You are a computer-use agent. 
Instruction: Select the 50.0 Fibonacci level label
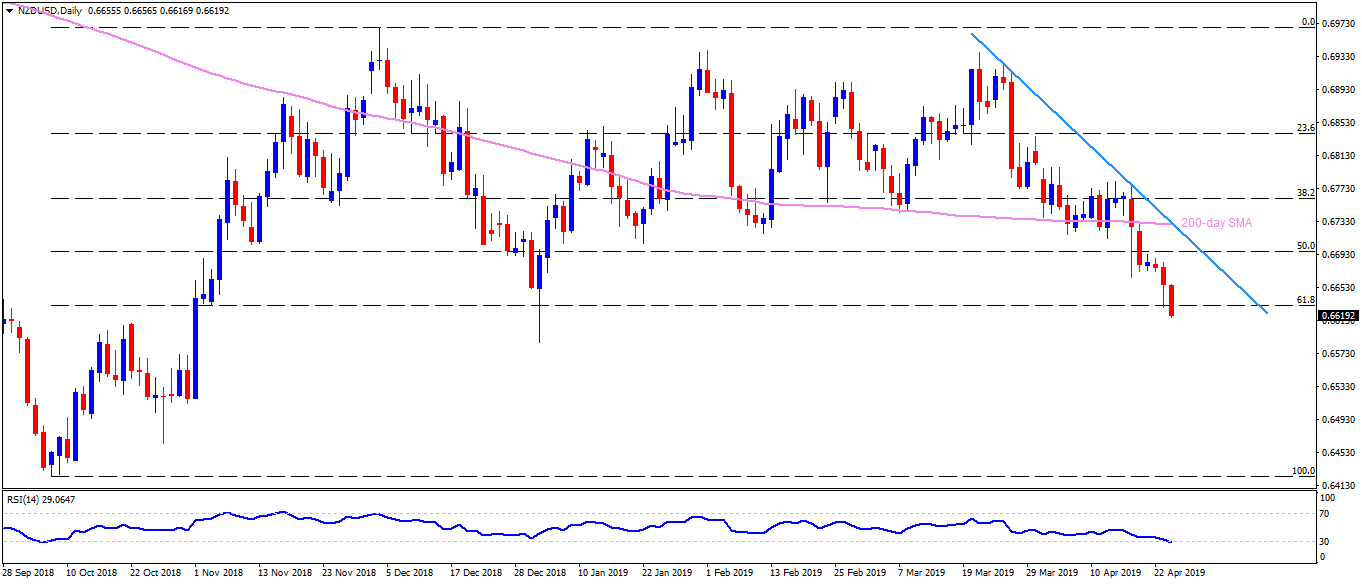pos(1304,245)
